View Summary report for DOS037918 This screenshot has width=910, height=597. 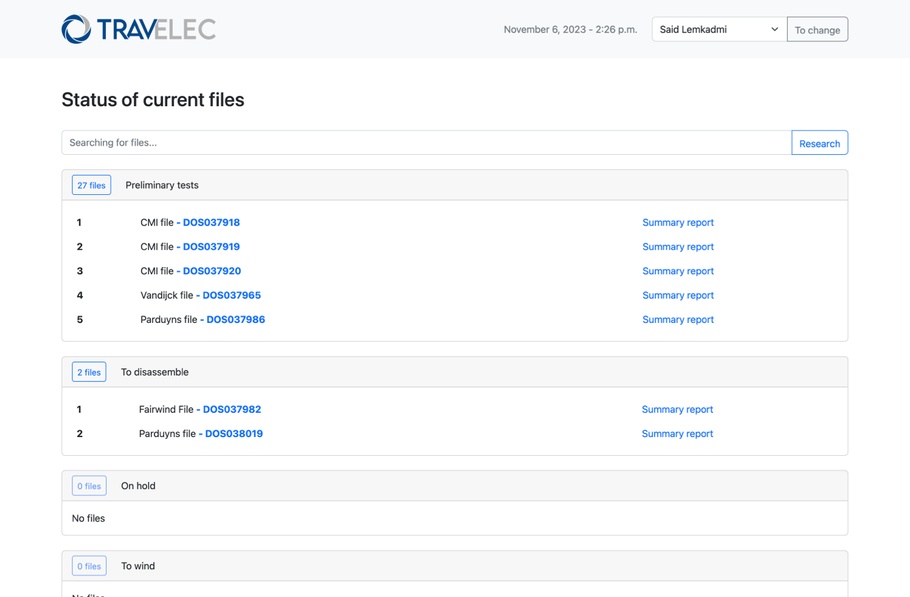pyautogui.click(x=678, y=223)
